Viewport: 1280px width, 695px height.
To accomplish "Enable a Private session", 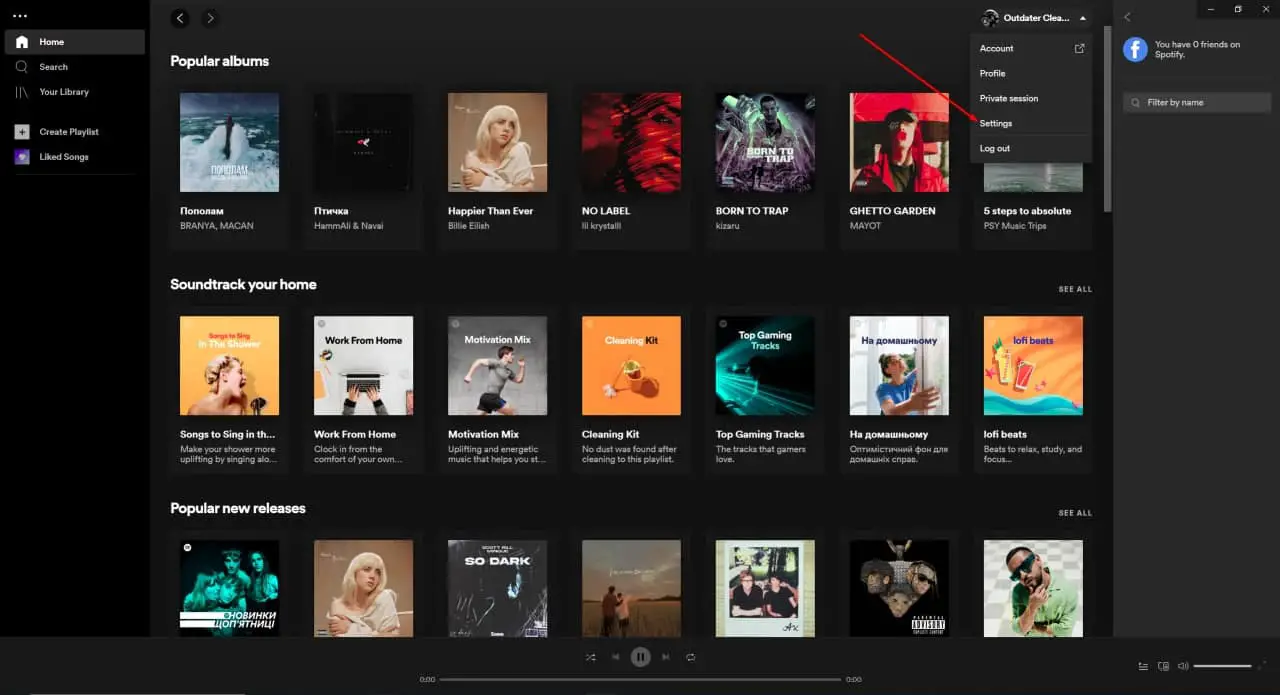I will click(x=1010, y=98).
